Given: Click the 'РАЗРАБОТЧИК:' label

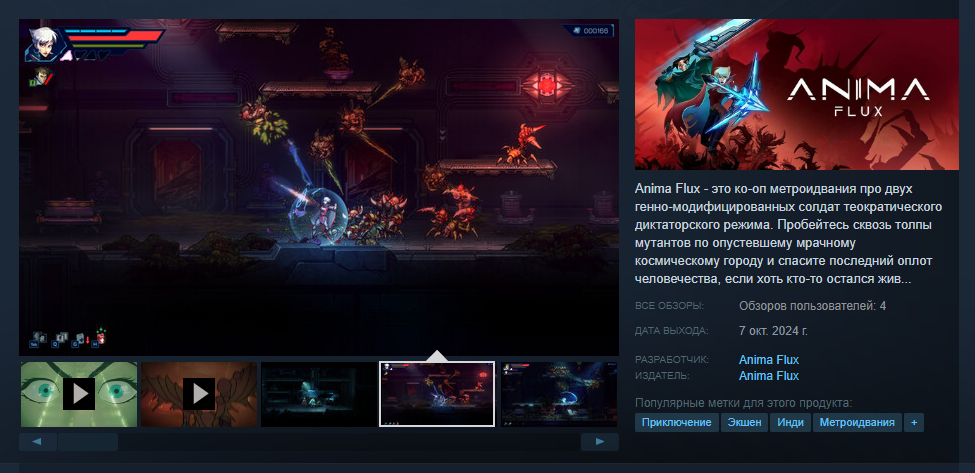Looking at the screenshot, I should (x=672, y=360).
